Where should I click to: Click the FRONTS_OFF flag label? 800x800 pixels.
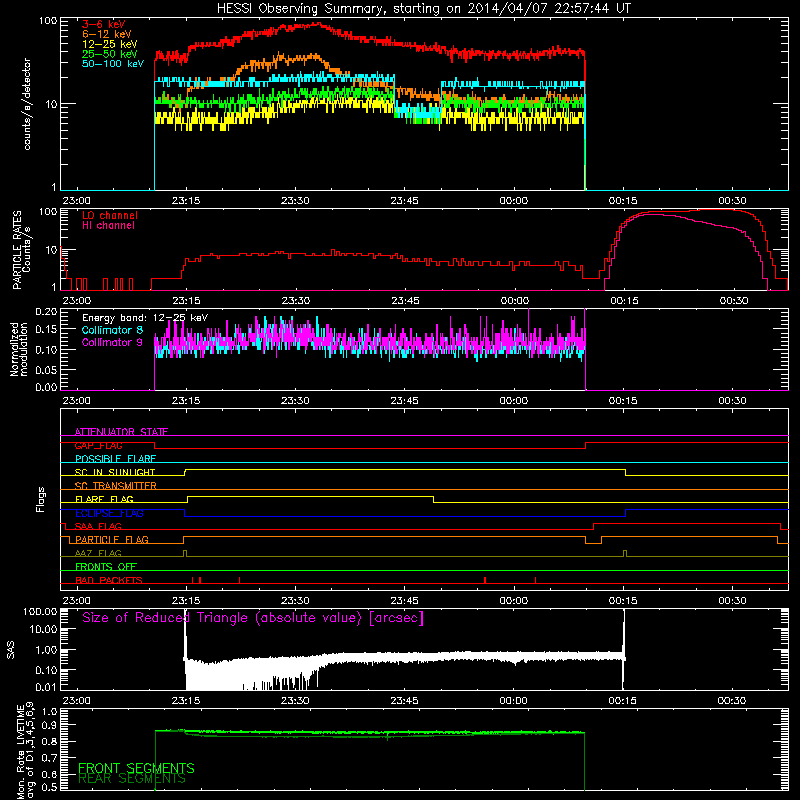(x=106, y=566)
